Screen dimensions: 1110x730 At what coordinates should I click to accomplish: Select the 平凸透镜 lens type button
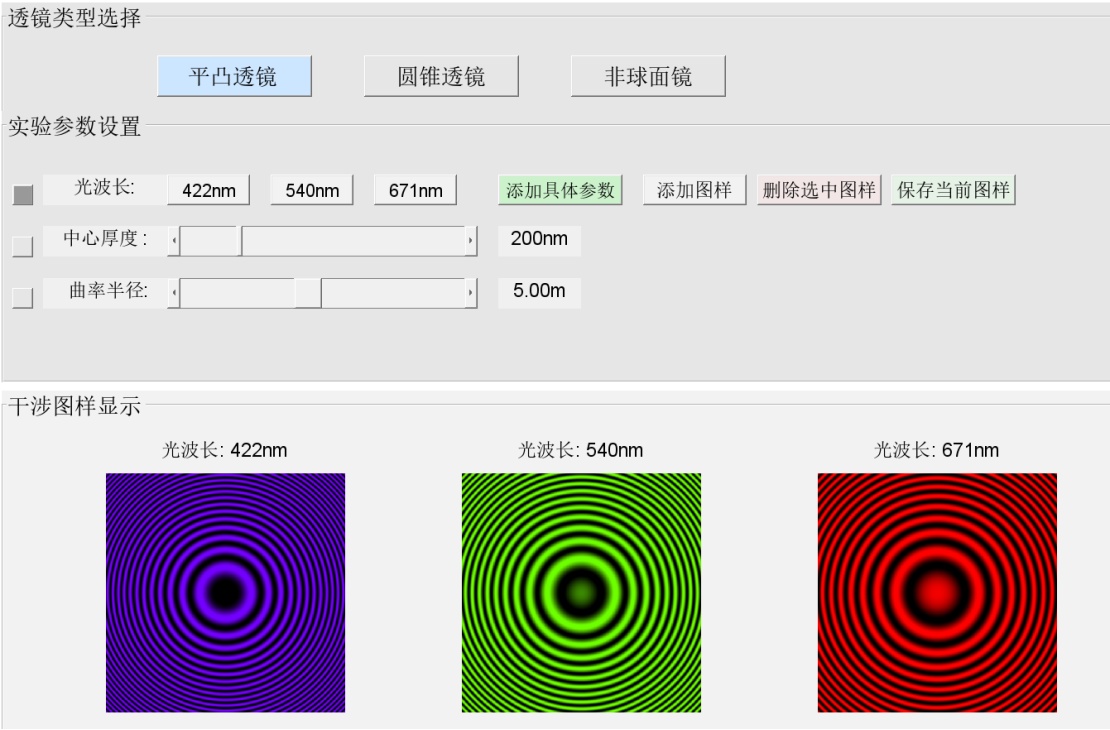coord(234,76)
